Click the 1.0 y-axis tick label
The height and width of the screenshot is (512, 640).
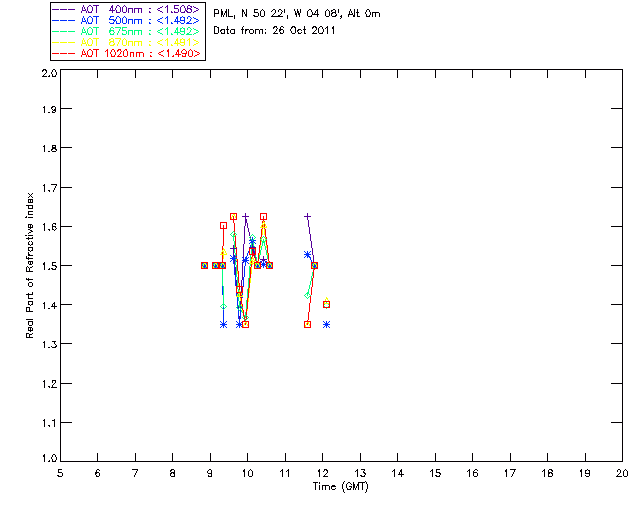(49, 459)
